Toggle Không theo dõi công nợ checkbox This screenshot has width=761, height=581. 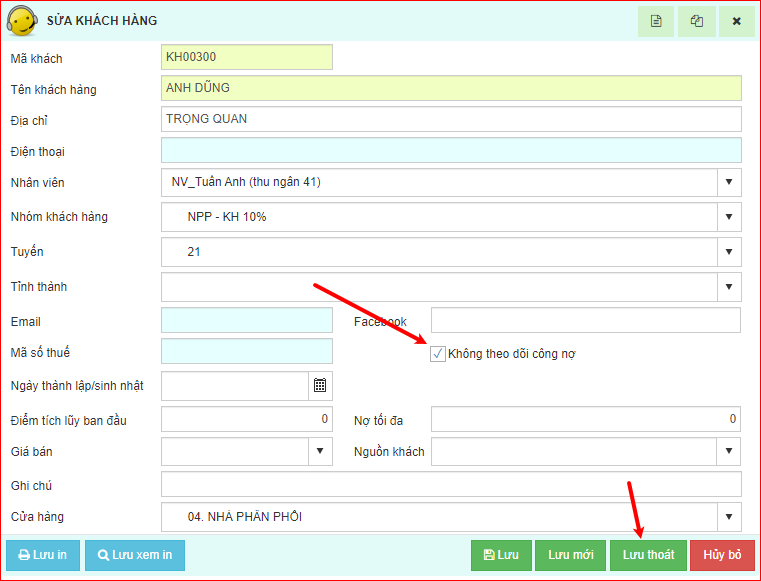(438, 354)
